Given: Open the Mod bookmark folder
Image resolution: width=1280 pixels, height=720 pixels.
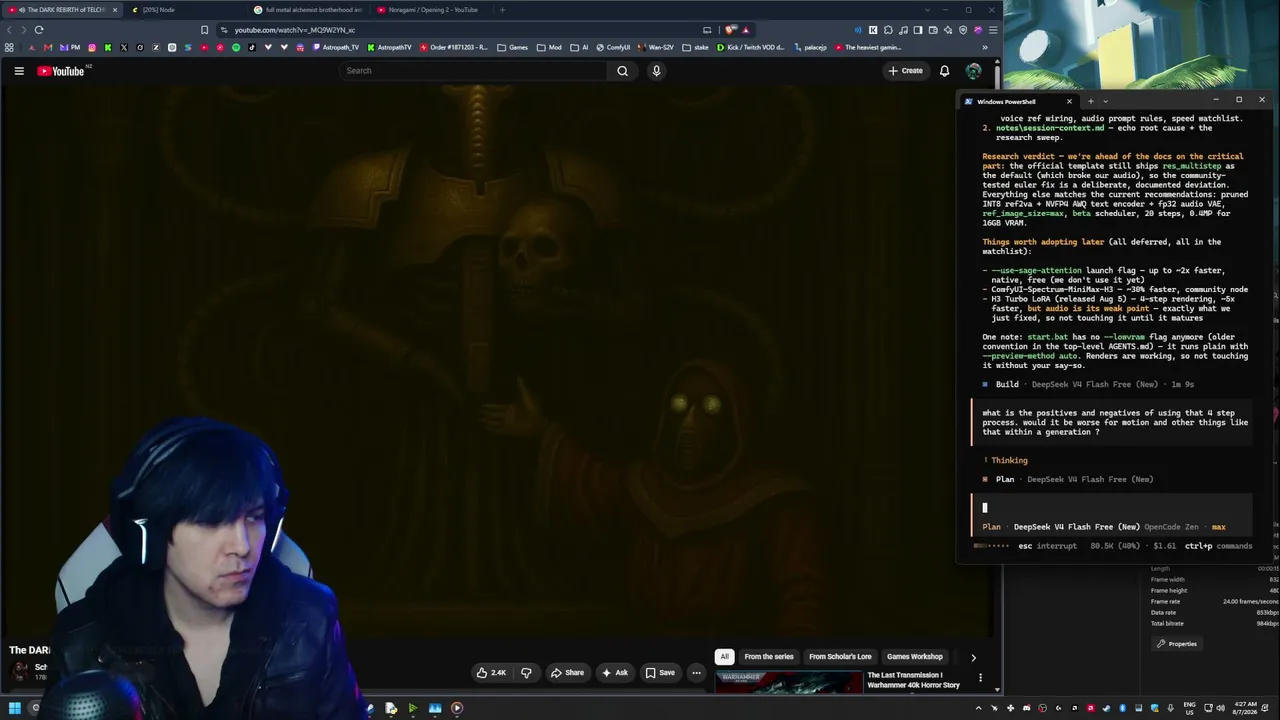Looking at the screenshot, I should tap(550, 47).
